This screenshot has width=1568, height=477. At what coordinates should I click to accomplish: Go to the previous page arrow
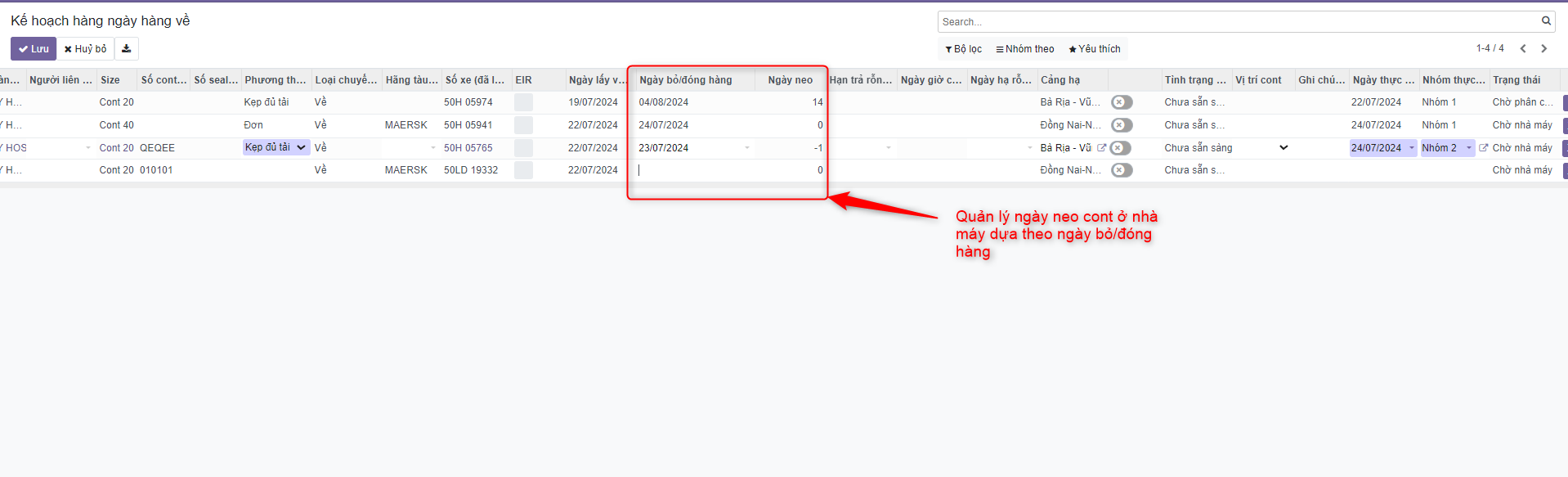1523,49
